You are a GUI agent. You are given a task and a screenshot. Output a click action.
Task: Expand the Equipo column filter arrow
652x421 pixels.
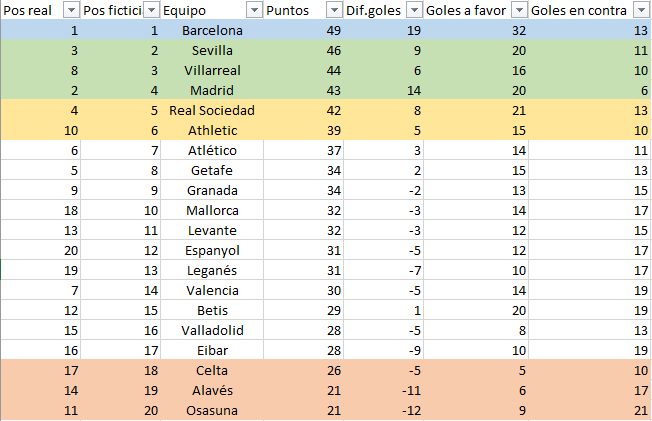254,10
